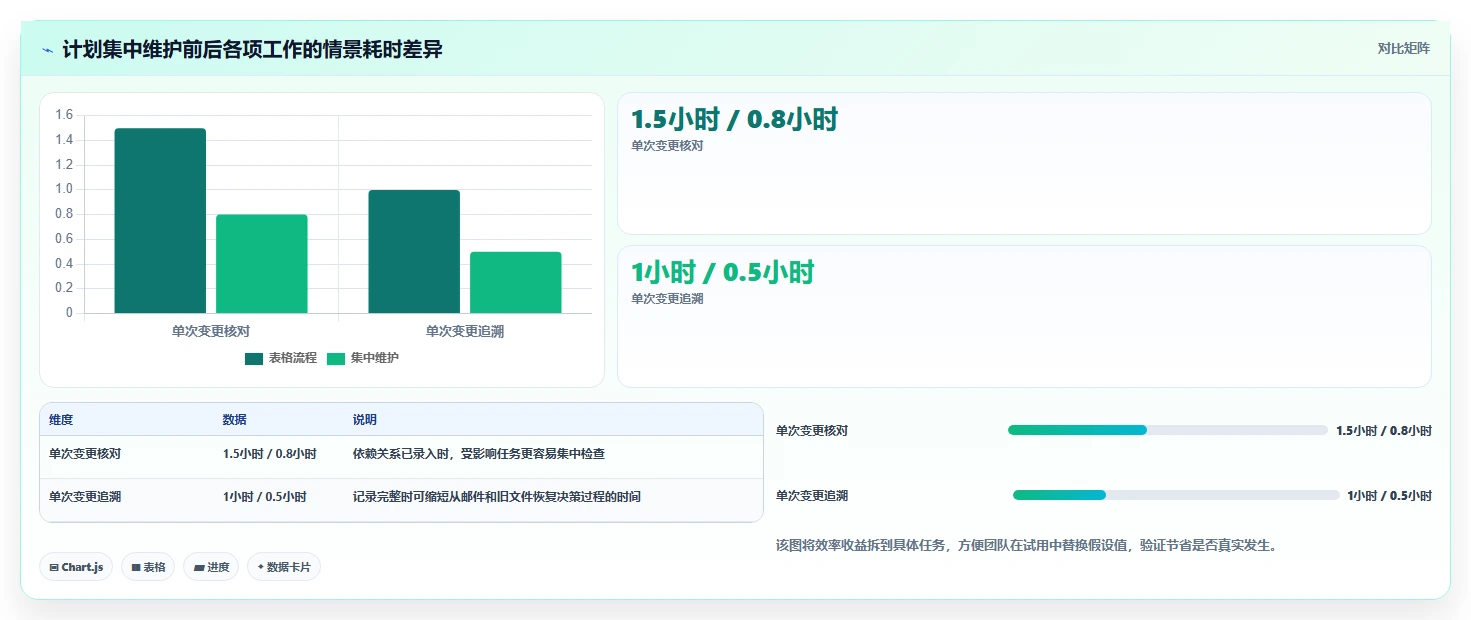The image size is (1471, 620).
Task: Toggle the 表格流程 legend swatch
Action: 254,358
